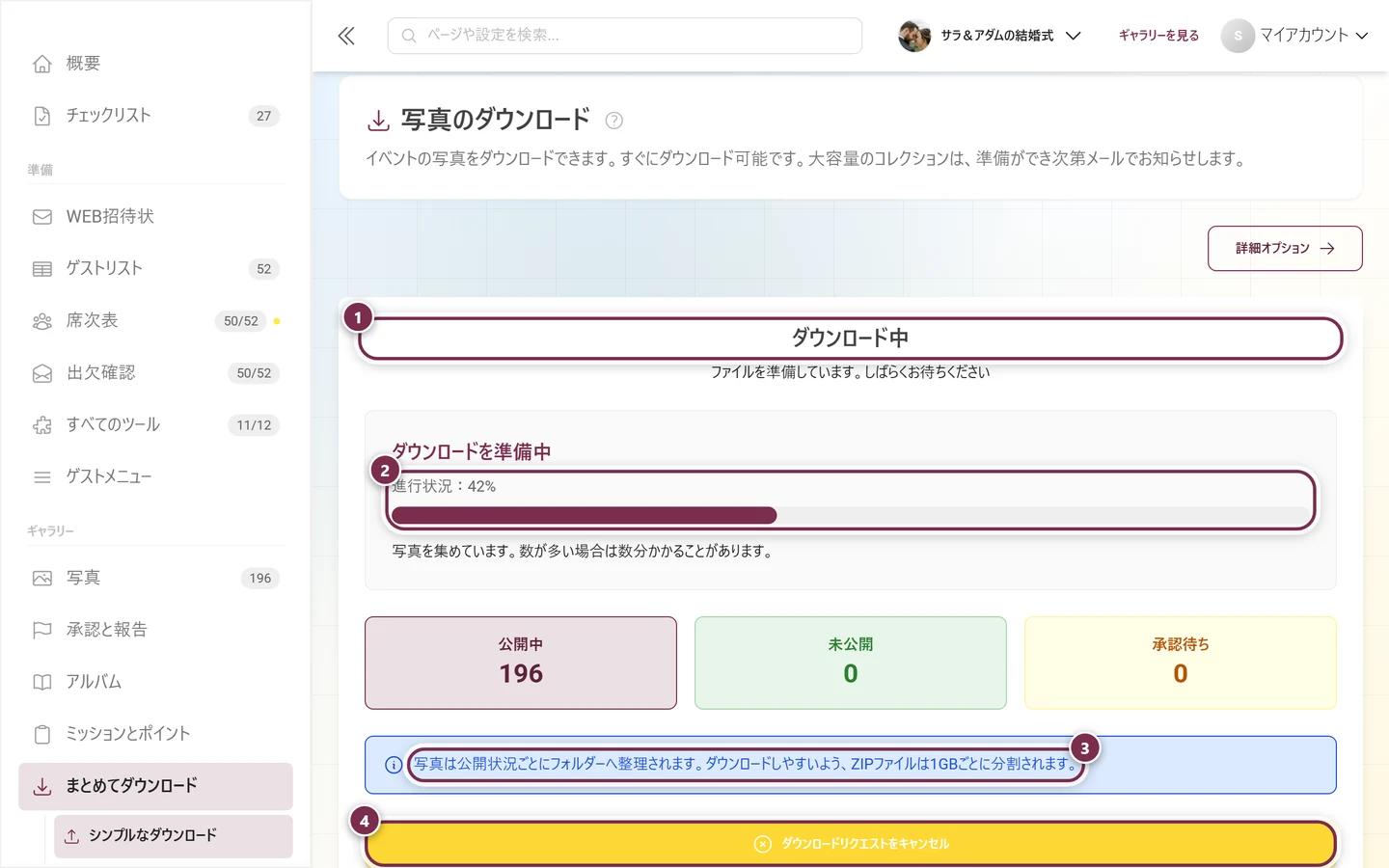Click the ギャラリーを見る link

1158,36
